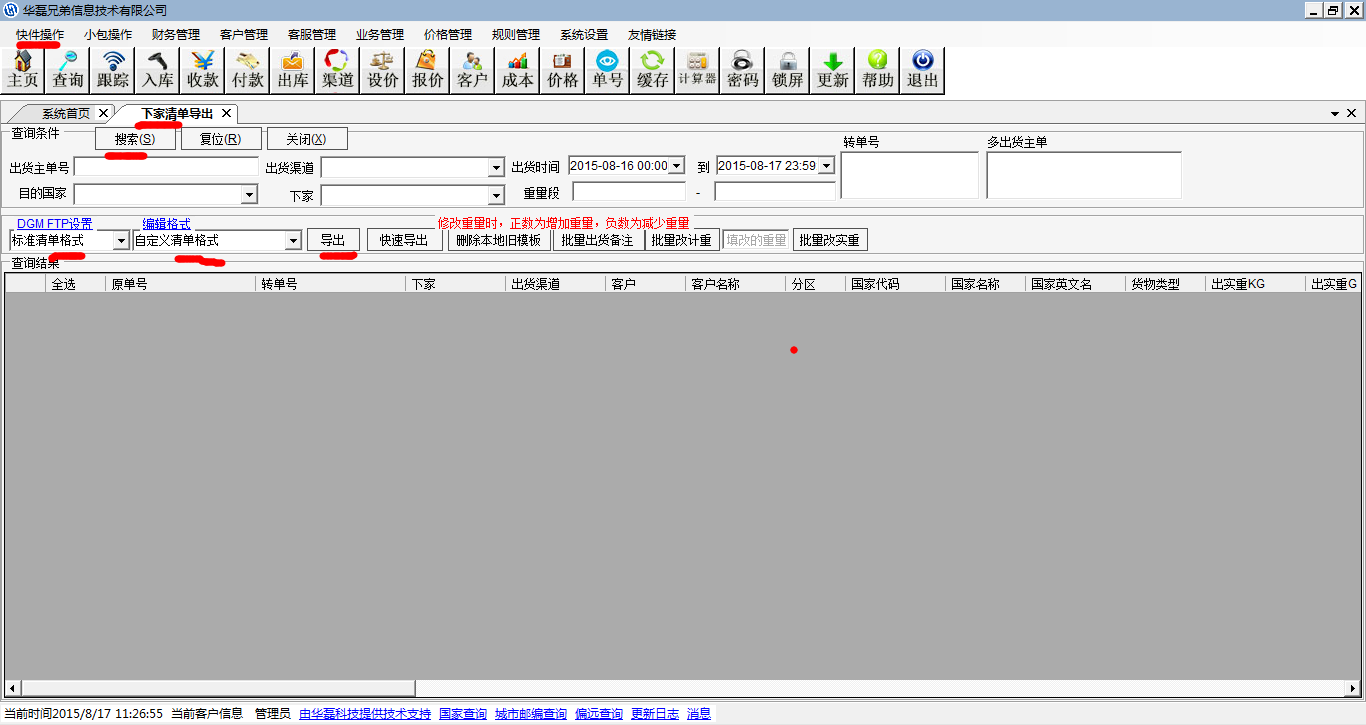Switch to the 系统首页 tab

66,113
